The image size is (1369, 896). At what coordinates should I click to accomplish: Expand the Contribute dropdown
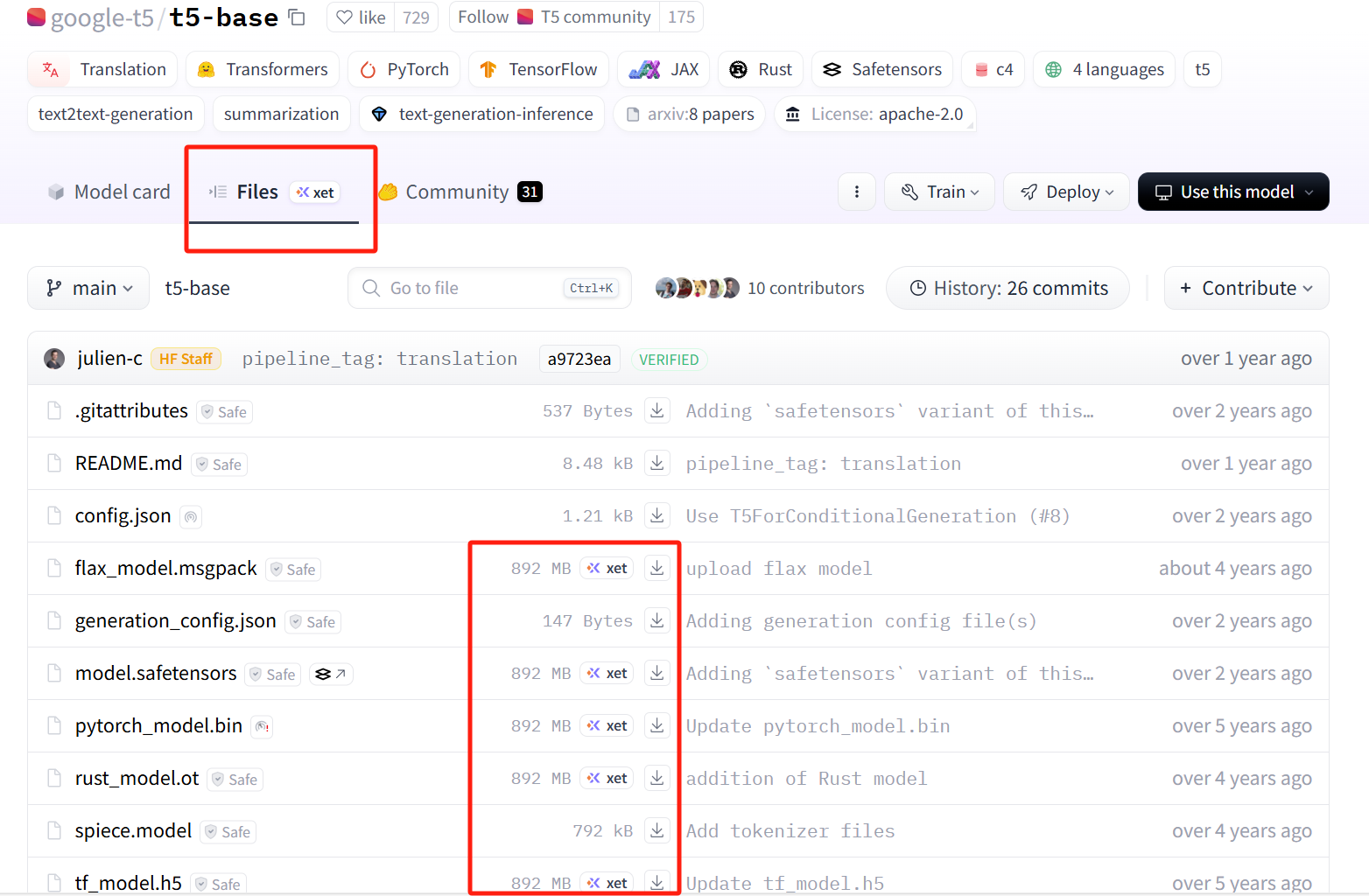pyautogui.click(x=1246, y=288)
